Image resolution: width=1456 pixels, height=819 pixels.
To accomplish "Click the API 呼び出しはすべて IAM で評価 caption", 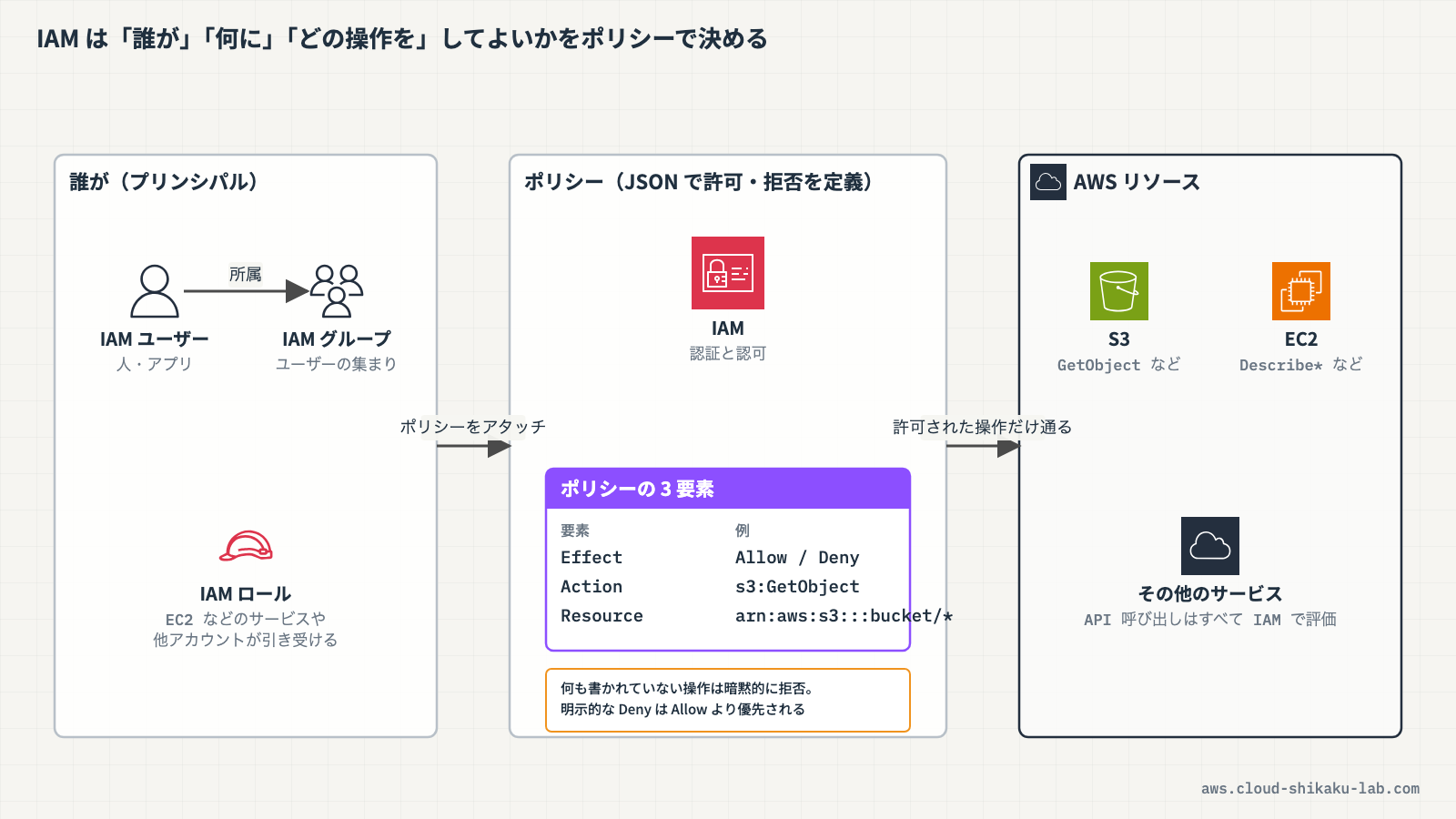I will [x=1210, y=620].
